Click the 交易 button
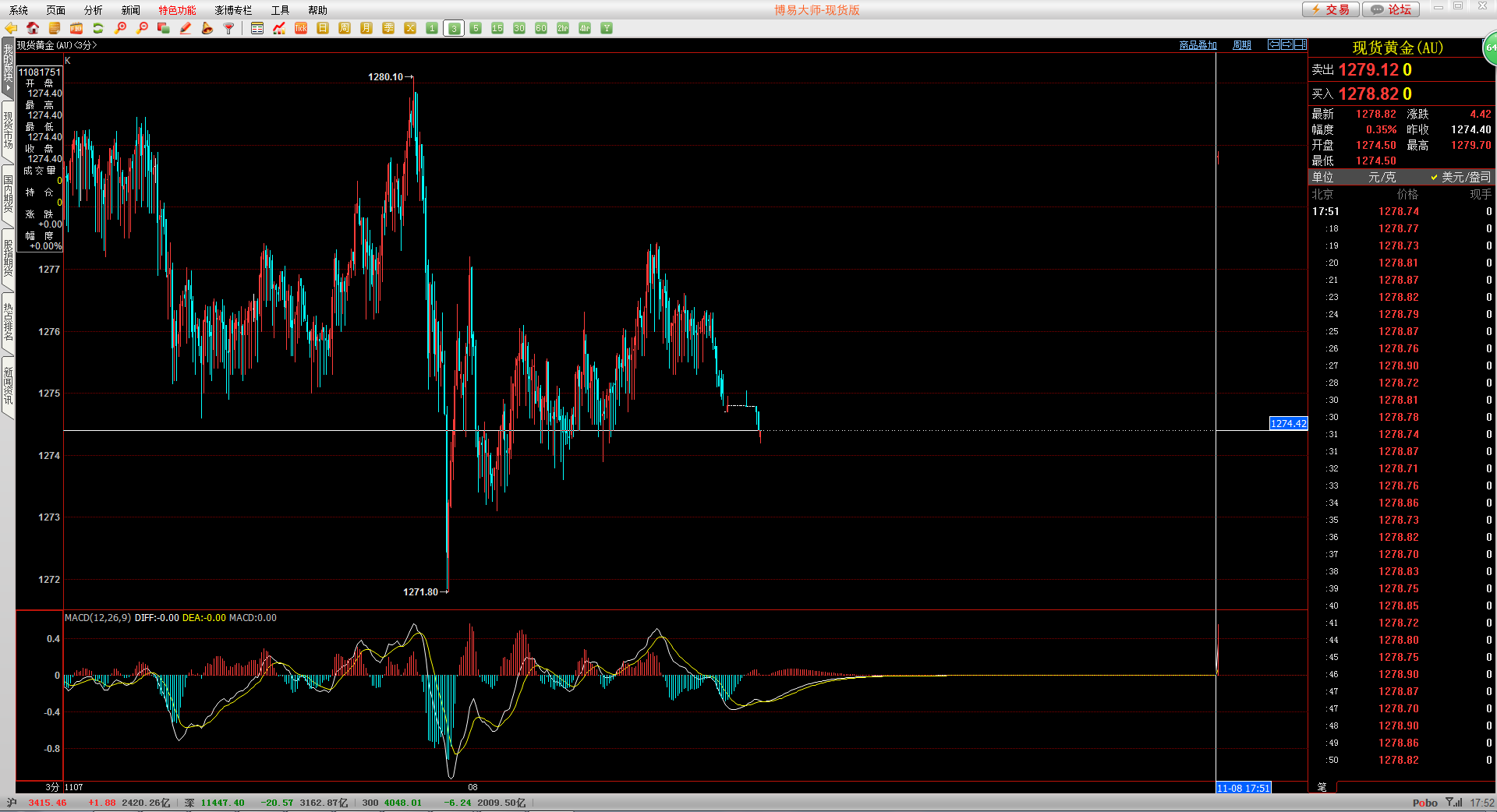The height and width of the screenshot is (812, 1497). [1331, 9]
